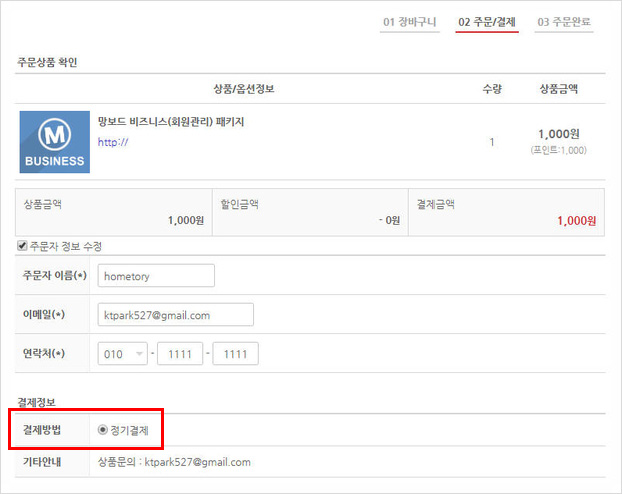Click the M BUSINESS product thumbnail
The width and height of the screenshot is (622, 494).
point(55,142)
